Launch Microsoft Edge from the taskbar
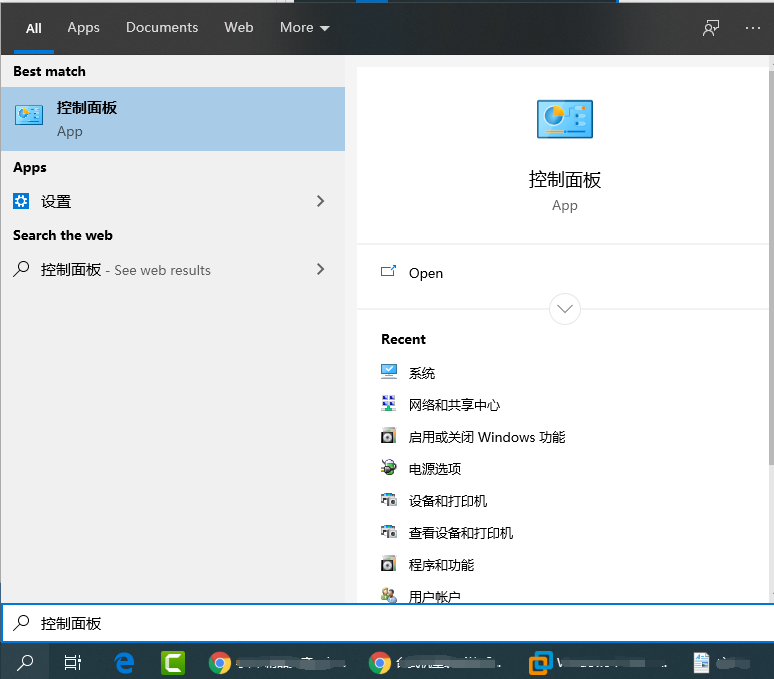Image resolution: width=774 pixels, height=679 pixels. pyautogui.click(x=124, y=662)
